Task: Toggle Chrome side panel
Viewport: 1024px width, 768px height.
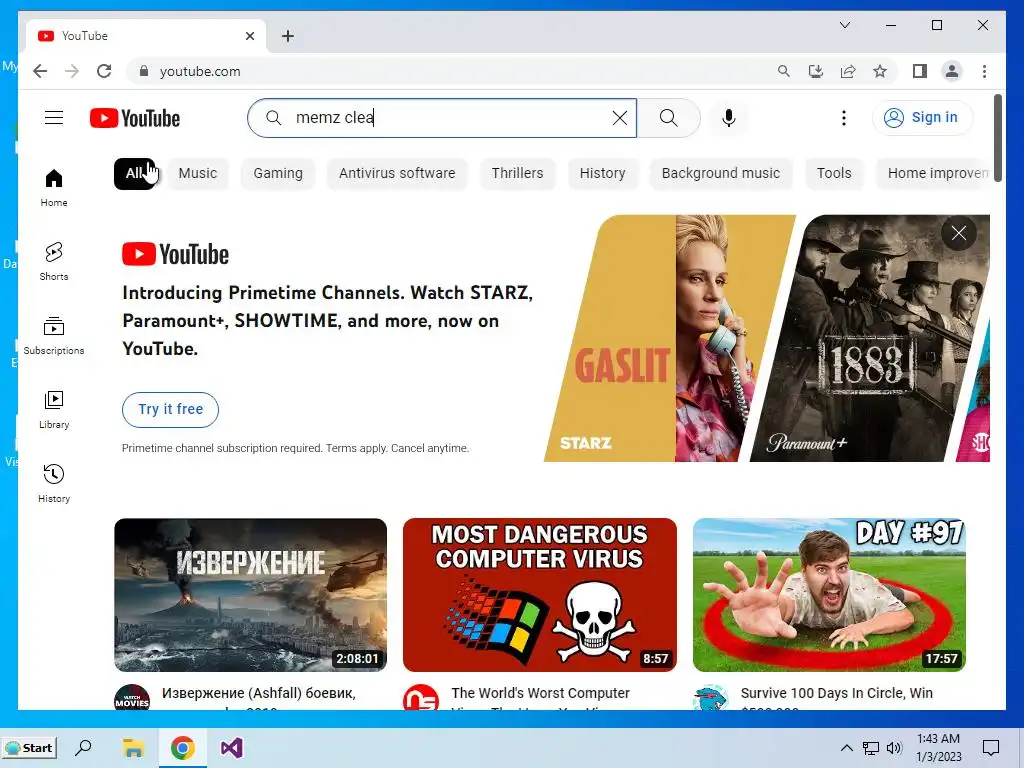Action: tap(920, 71)
